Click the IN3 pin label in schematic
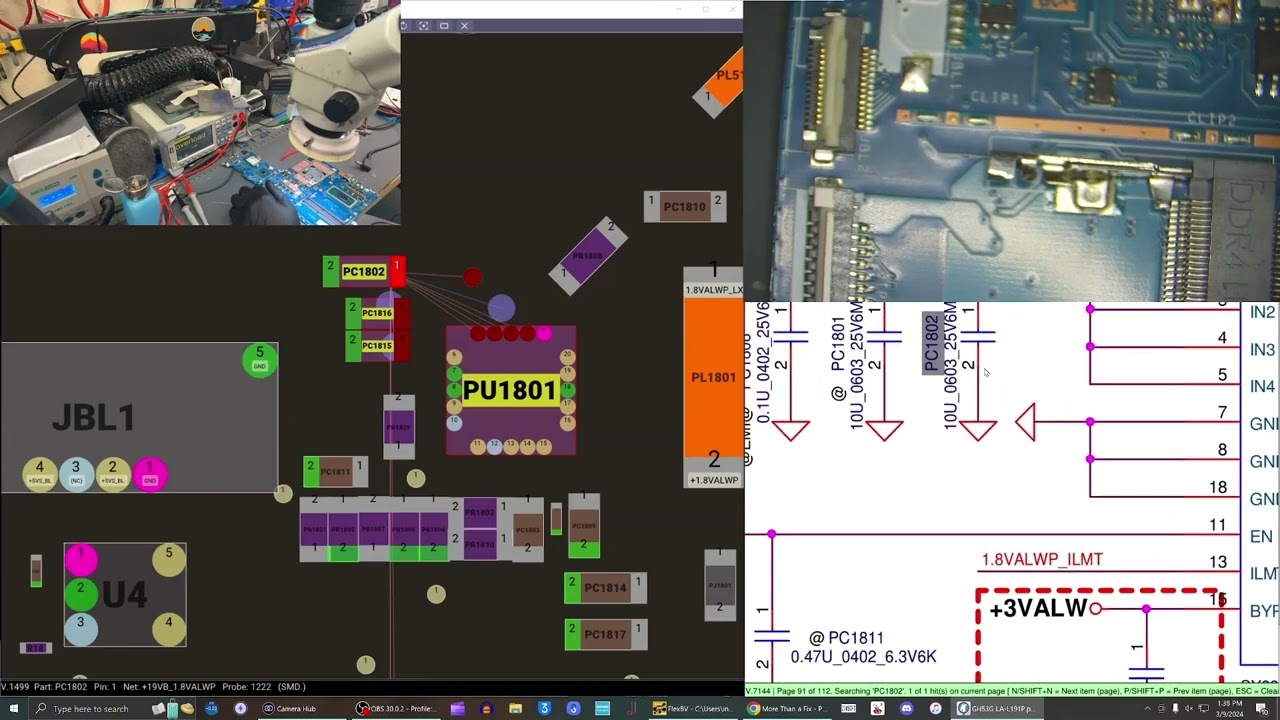The image size is (1280, 720). (1262, 350)
